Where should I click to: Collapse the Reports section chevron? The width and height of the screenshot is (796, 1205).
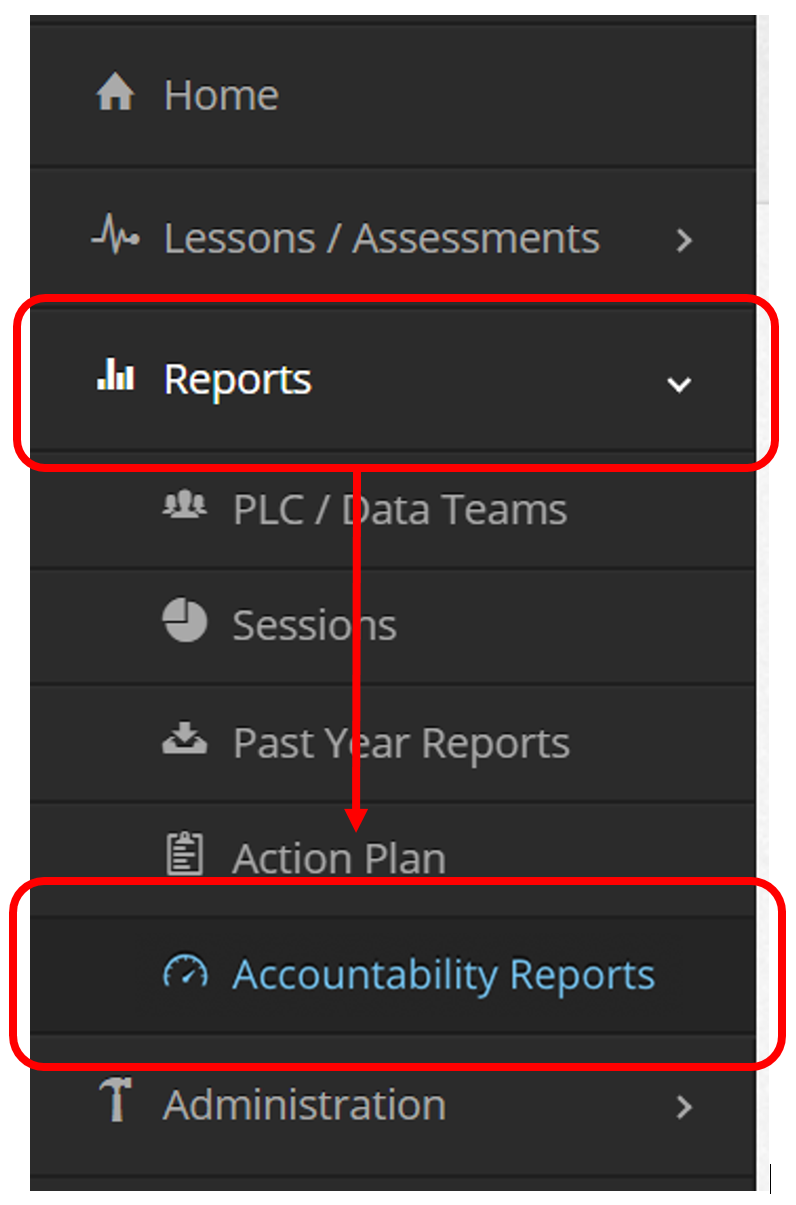[x=680, y=384]
